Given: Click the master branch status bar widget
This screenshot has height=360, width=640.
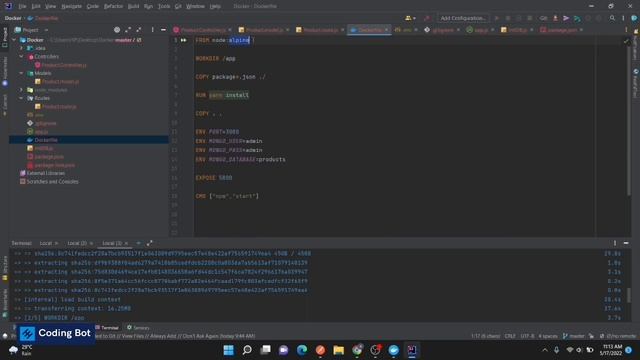Looking at the screenshot, I should tap(574, 336).
